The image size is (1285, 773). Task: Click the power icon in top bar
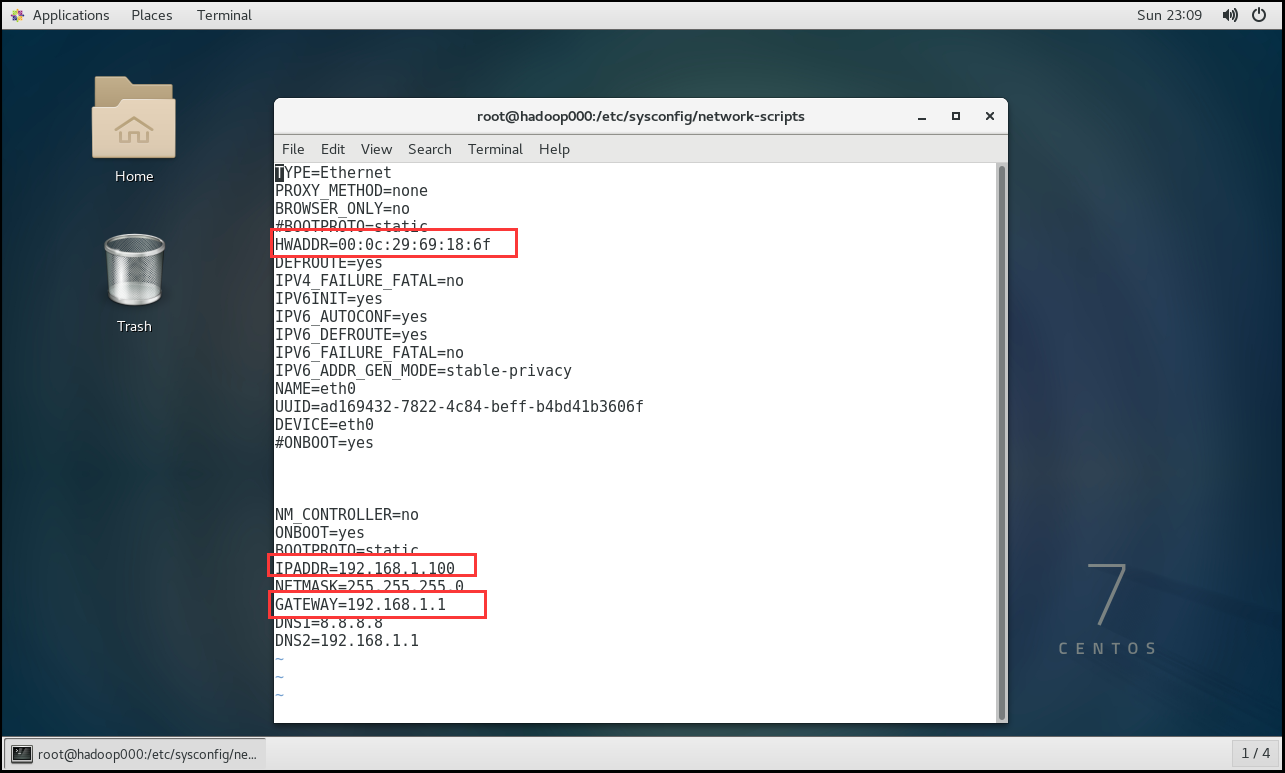coord(1260,15)
